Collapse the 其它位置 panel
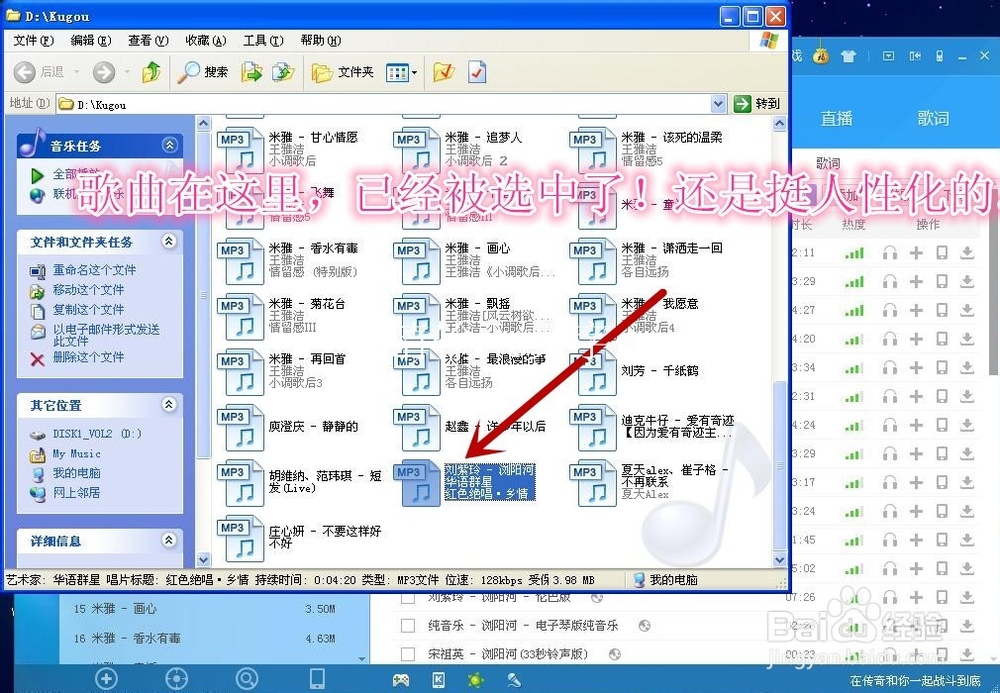Viewport: 1000px width, 693px height. point(169,404)
